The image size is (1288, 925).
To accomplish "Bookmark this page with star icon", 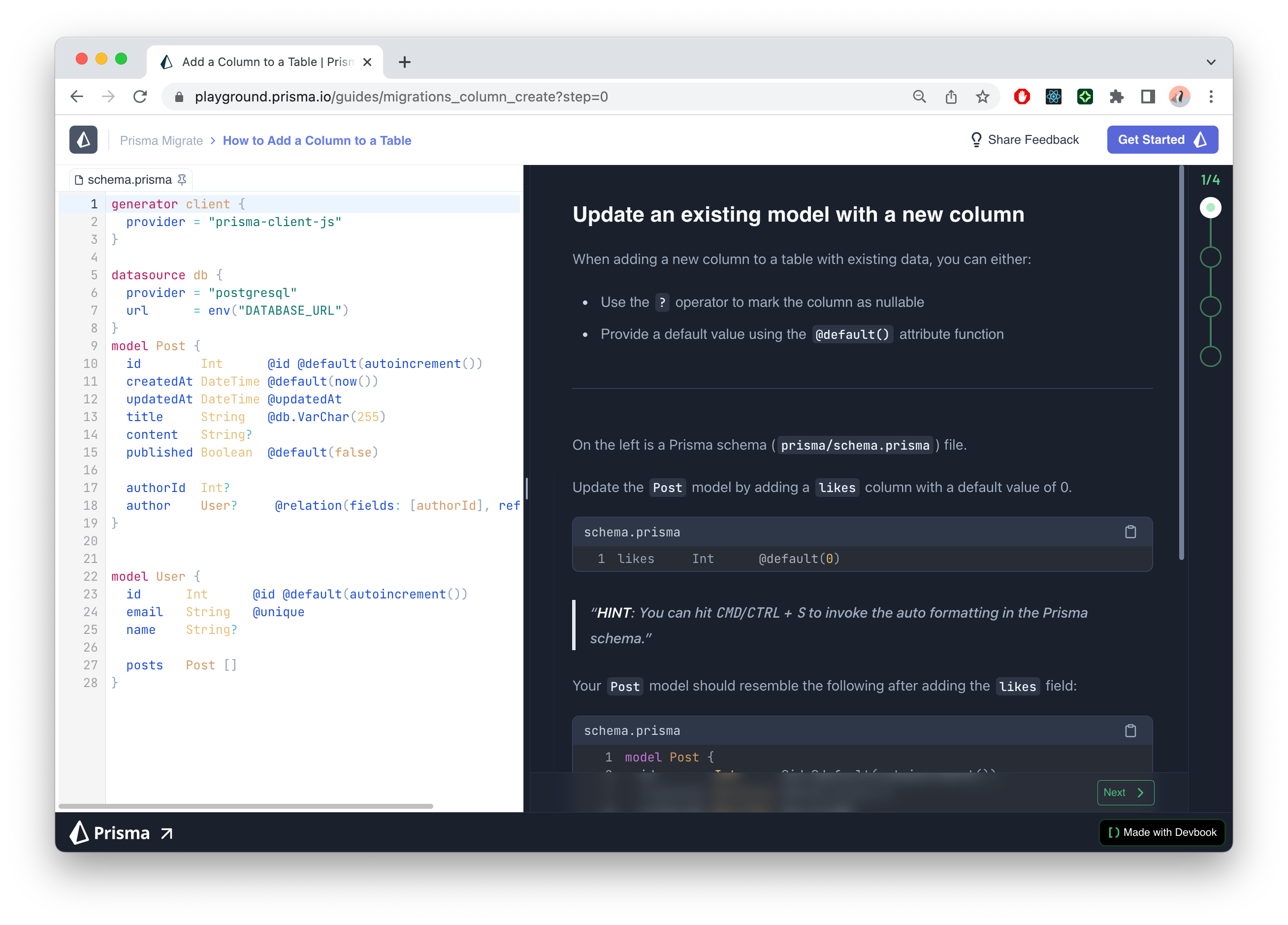I will click(982, 97).
